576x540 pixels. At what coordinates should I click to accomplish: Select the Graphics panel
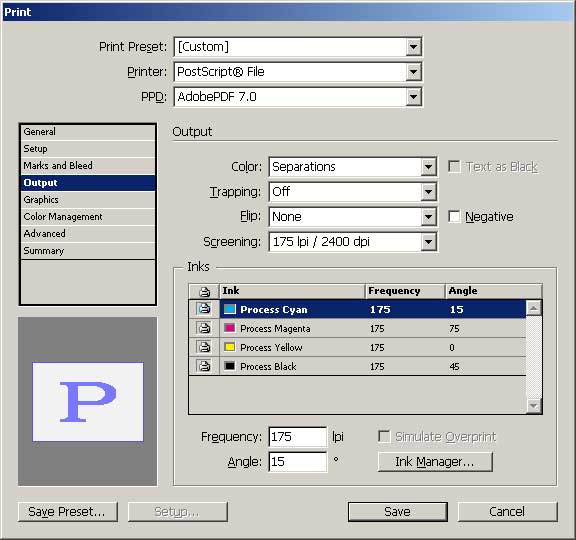[88, 199]
